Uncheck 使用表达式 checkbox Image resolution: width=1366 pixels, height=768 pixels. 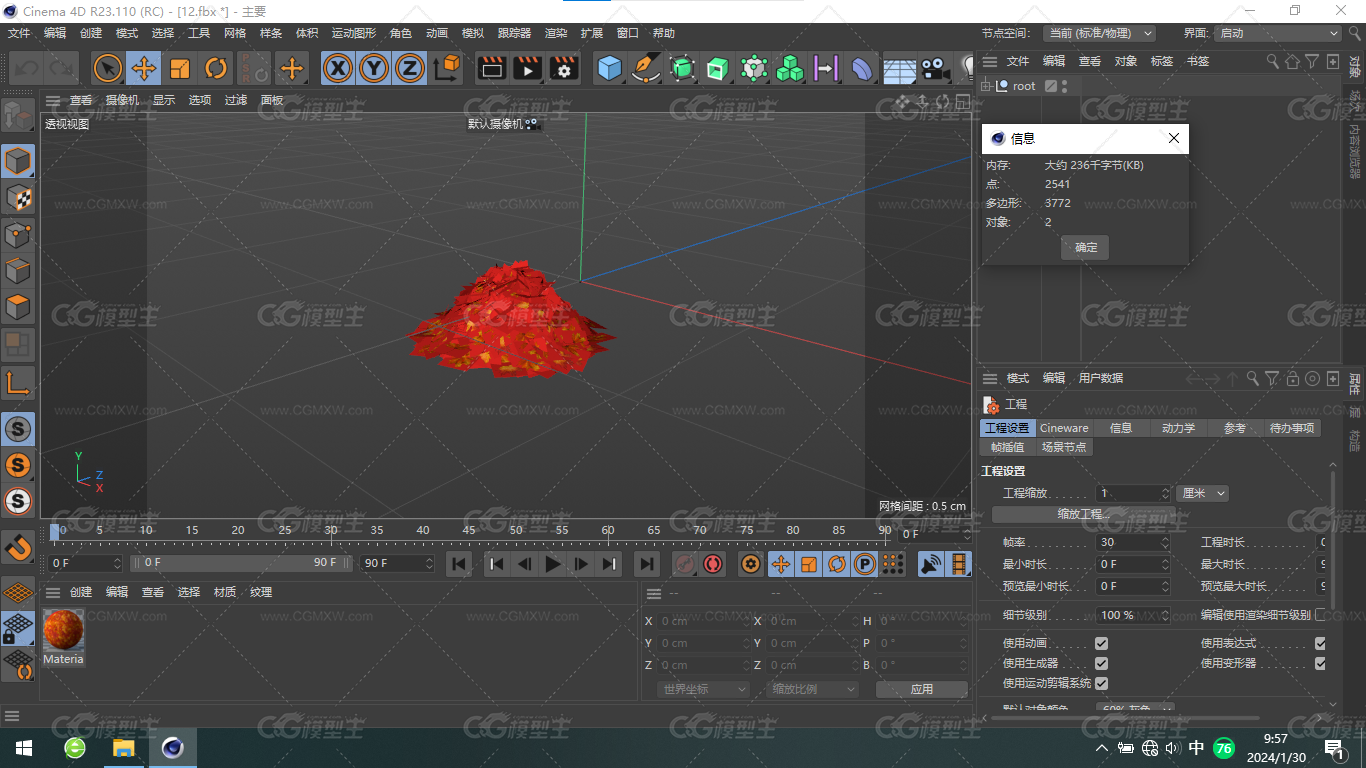point(1320,643)
